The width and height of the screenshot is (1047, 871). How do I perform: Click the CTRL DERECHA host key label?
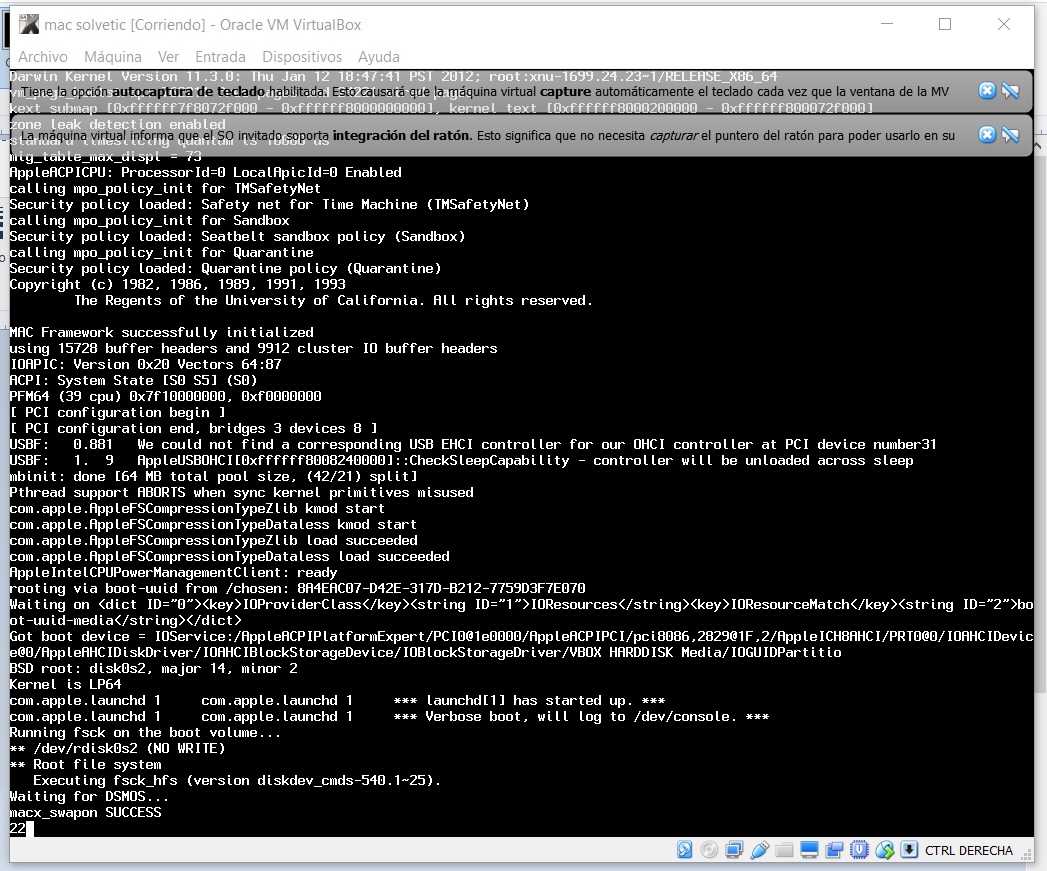pos(968,850)
